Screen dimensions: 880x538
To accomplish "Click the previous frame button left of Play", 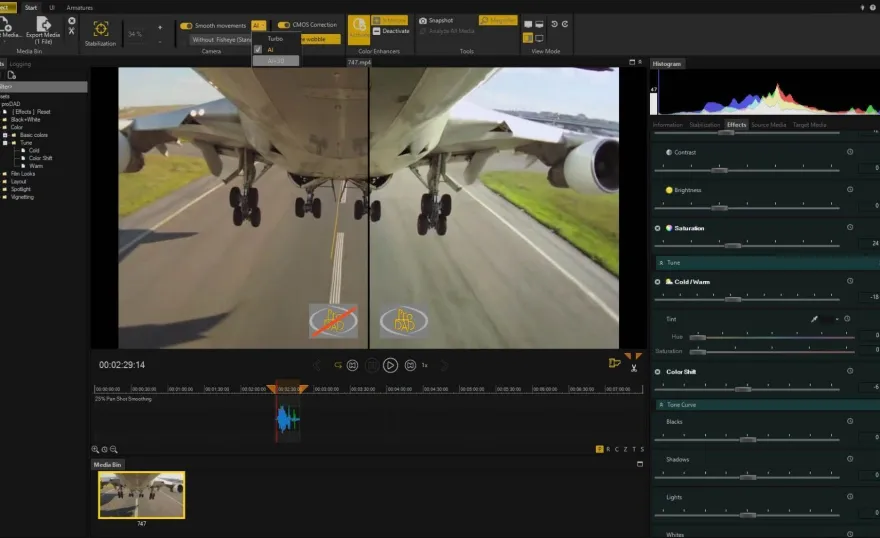I will click(352, 365).
